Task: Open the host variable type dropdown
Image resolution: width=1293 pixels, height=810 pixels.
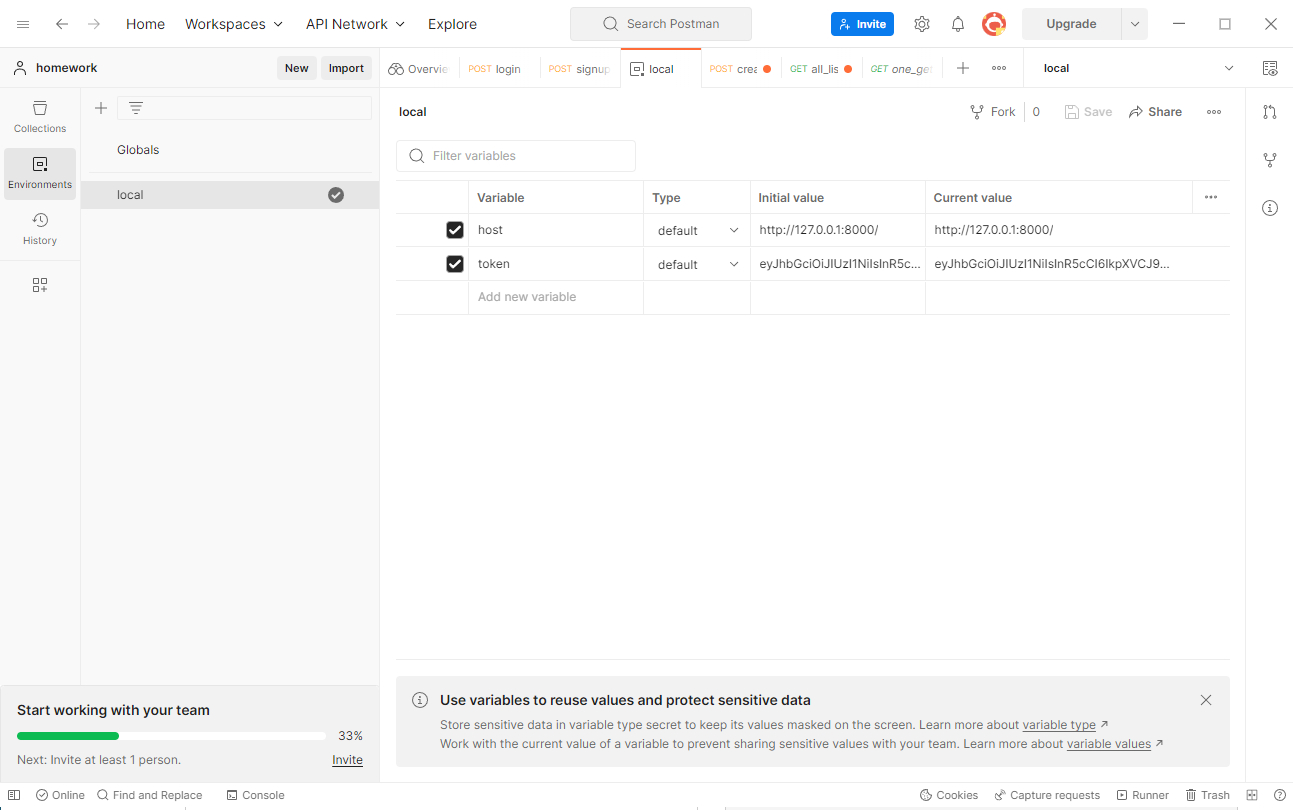Action: 698,231
